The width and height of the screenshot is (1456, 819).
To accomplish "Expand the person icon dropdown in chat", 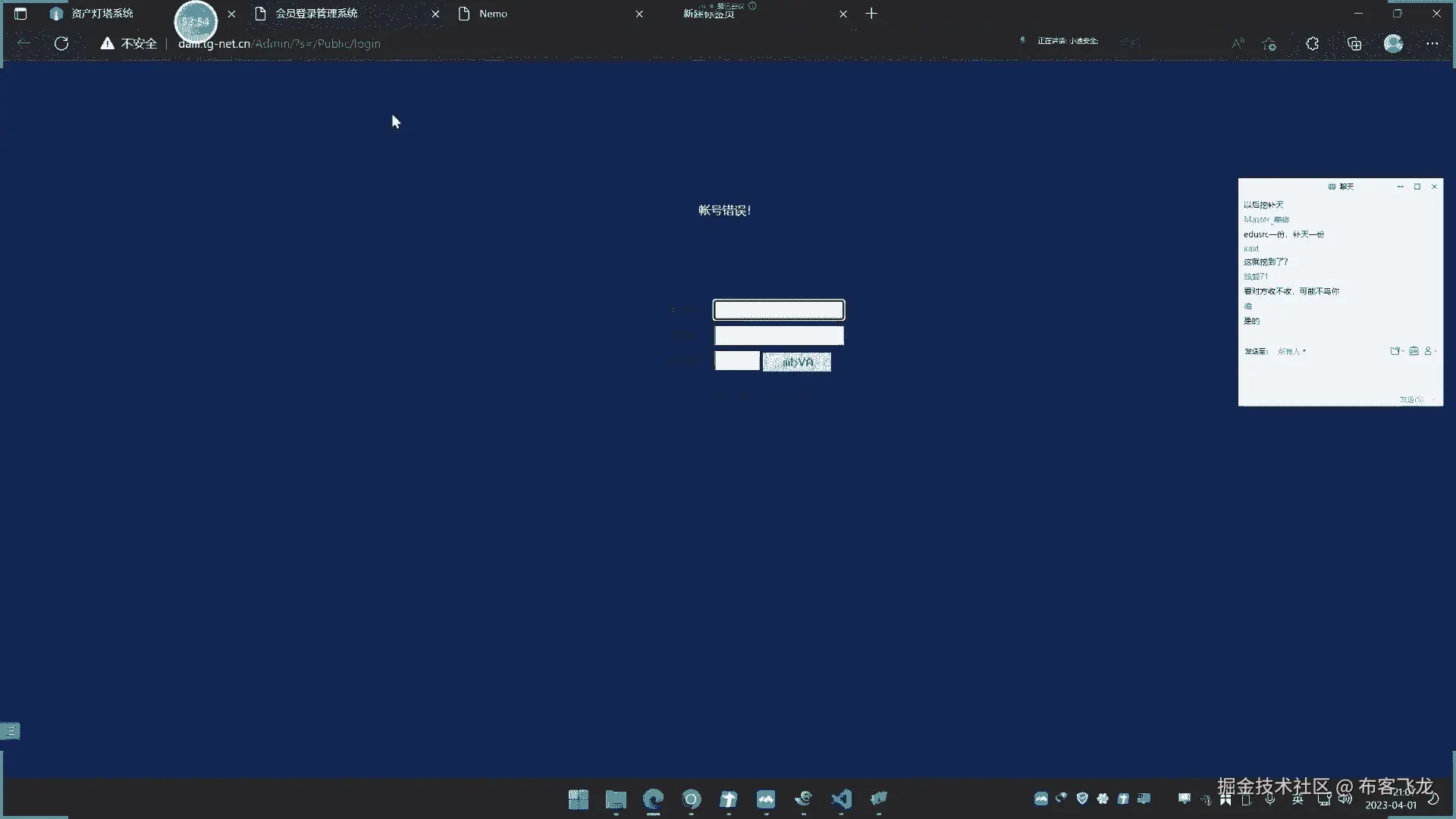I will click(x=1430, y=351).
